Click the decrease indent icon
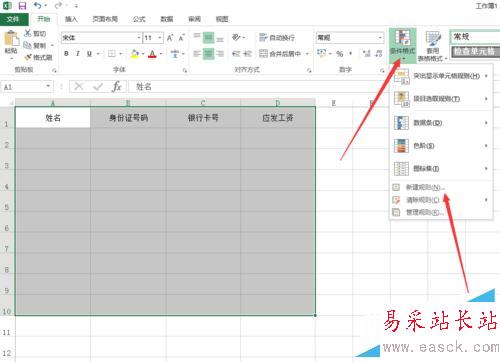The width and height of the screenshot is (500, 362). tap(236, 53)
